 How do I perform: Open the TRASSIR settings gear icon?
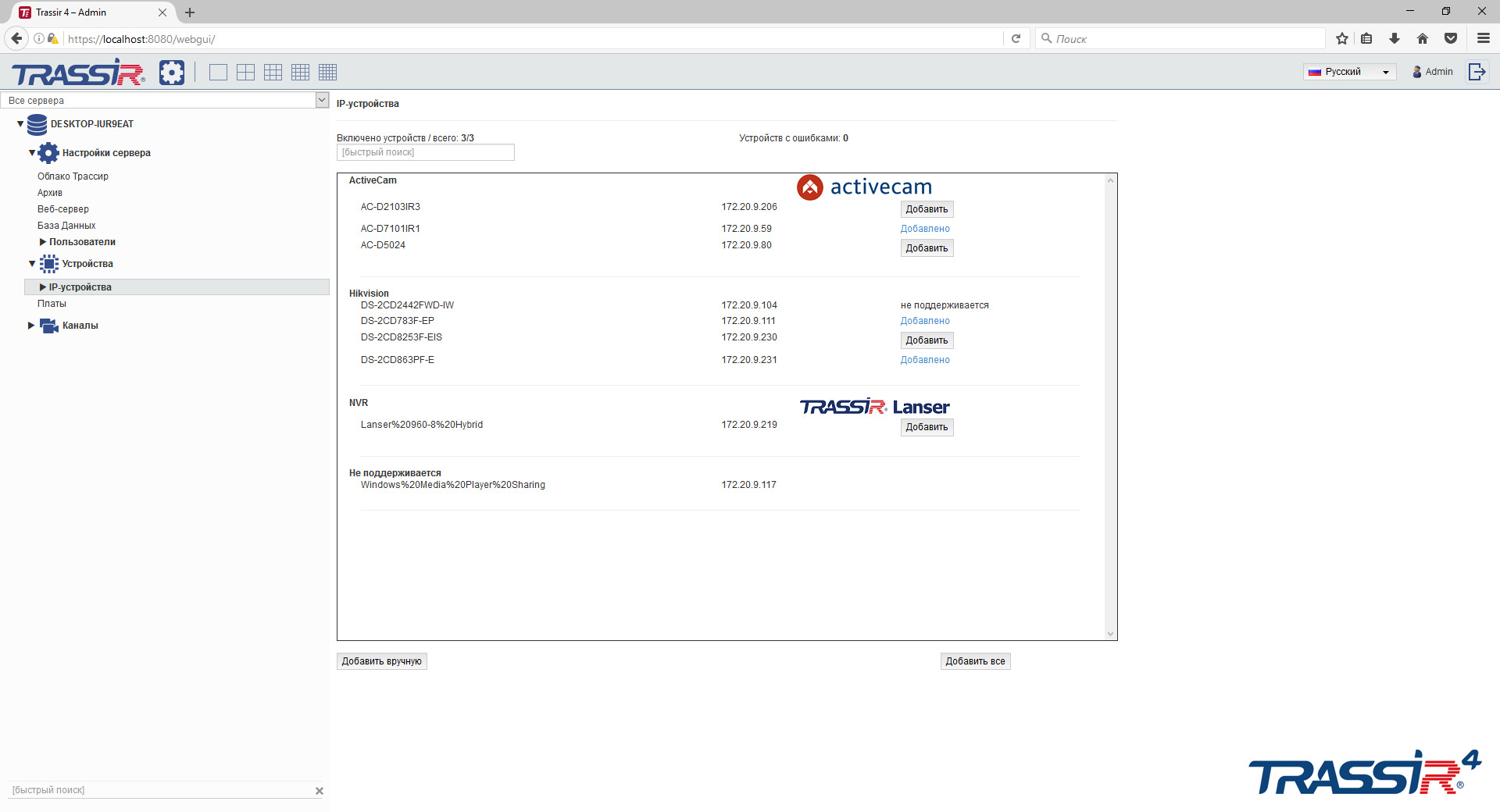(x=171, y=72)
